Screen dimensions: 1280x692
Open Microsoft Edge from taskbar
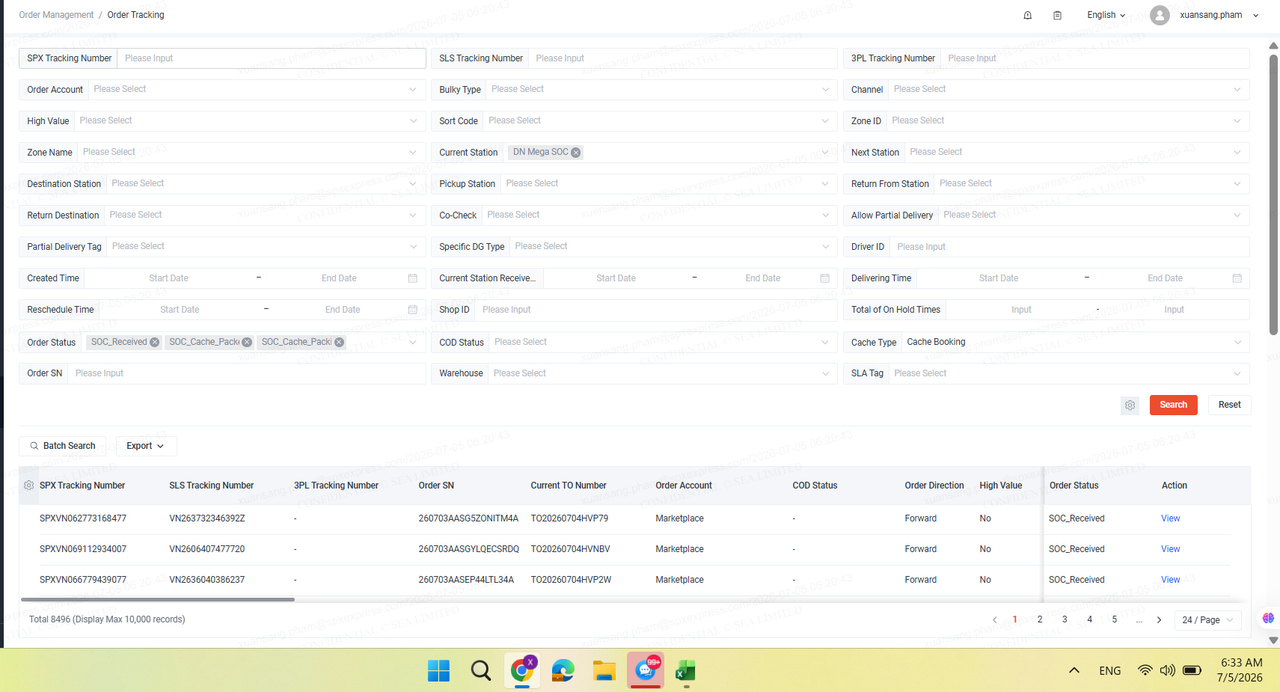562,670
